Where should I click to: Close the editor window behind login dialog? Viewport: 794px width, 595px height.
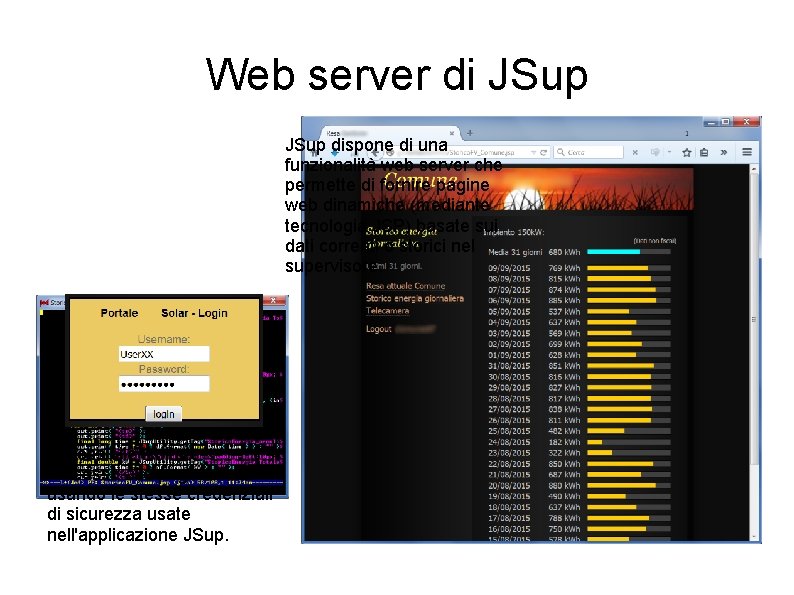pos(274,300)
